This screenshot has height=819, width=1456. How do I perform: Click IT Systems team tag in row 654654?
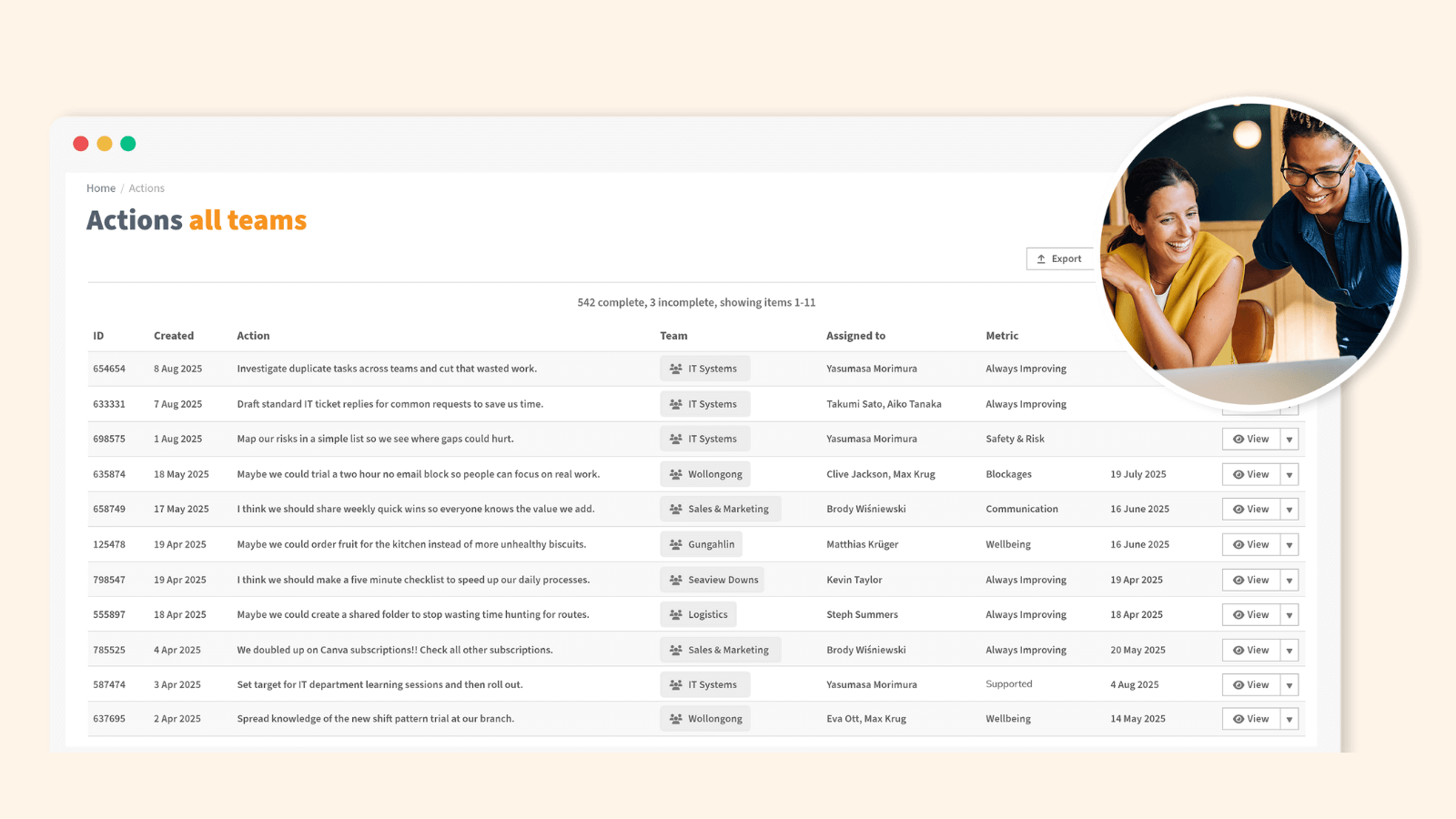[705, 369]
